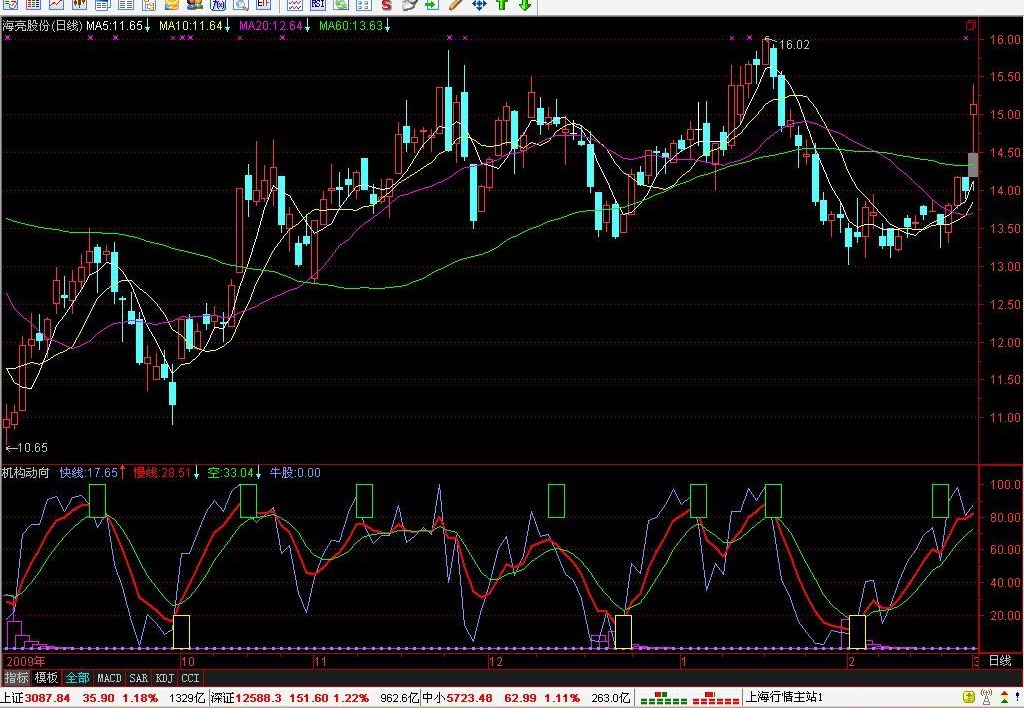Click the MA20:12.64 label
The width and height of the screenshot is (1024, 708).
click(271, 26)
